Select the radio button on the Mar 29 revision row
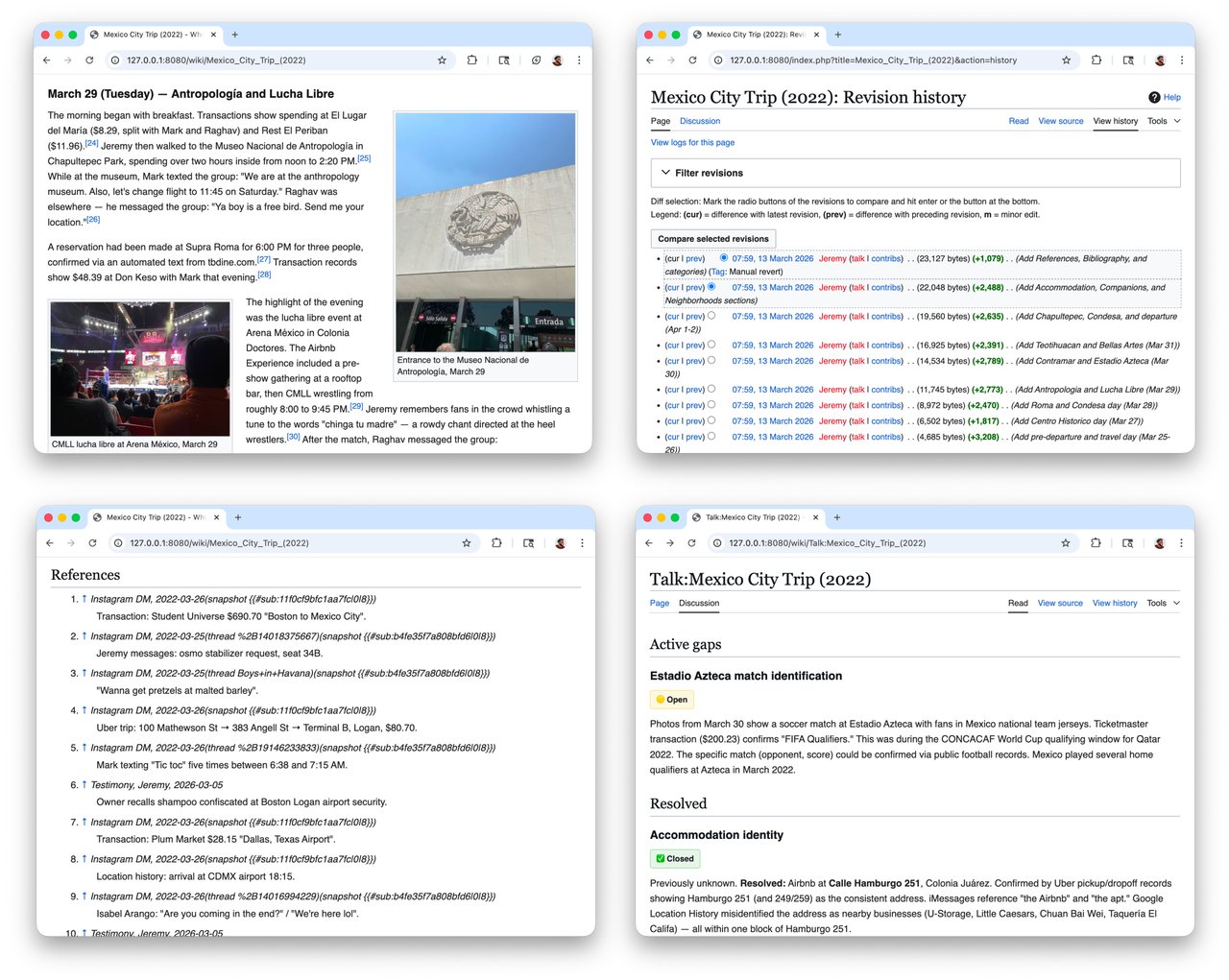Viewport: 1229px width, 980px height. click(x=711, y=390)
